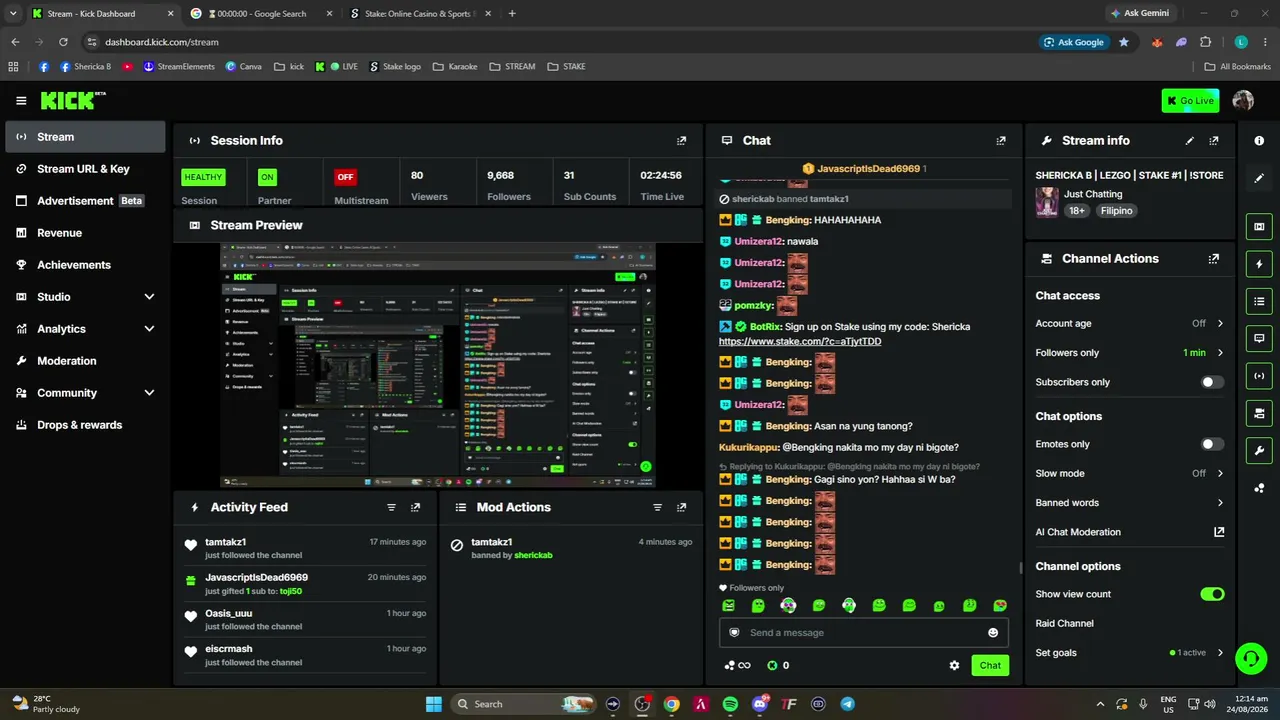Click the Send a message field
The height and width of the screenshot is (720, 1280).
click(x=864, y=633)
